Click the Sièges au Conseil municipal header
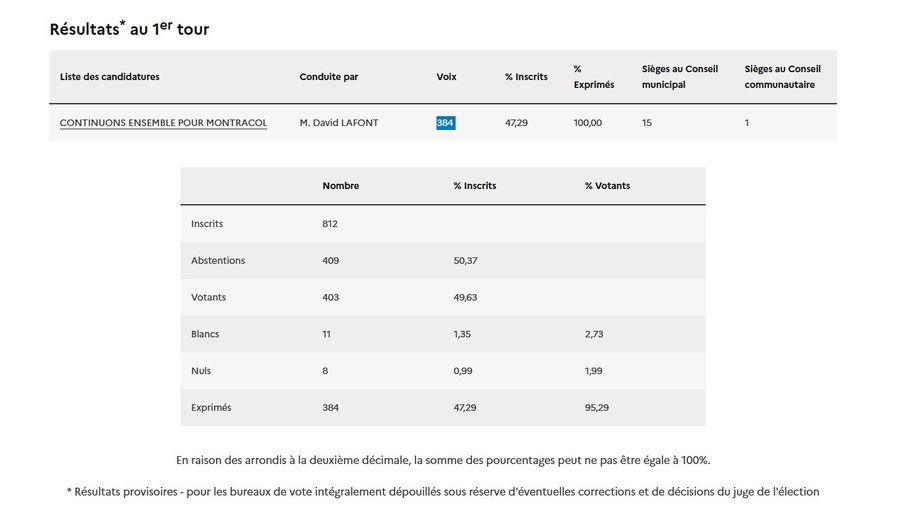 680,77
